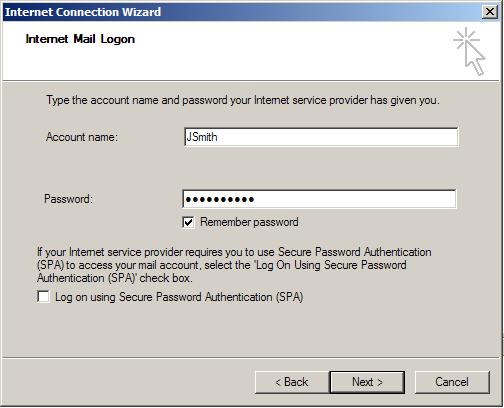
Task: Focus the Password input field
Action: coord(319,199)
